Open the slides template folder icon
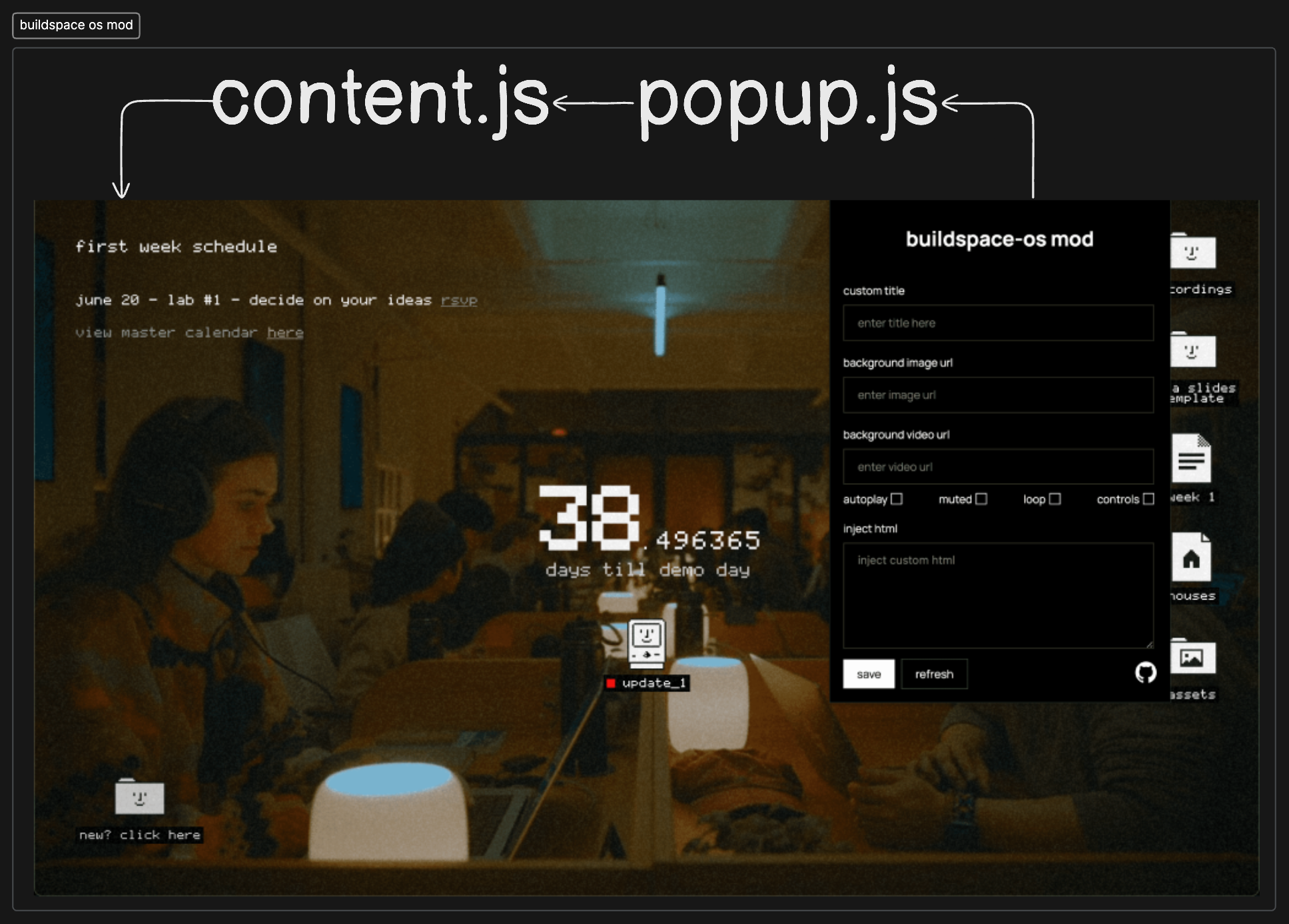Image resolution: width=1289 pixels, height=924 pixels. [x=1192, y=351]
